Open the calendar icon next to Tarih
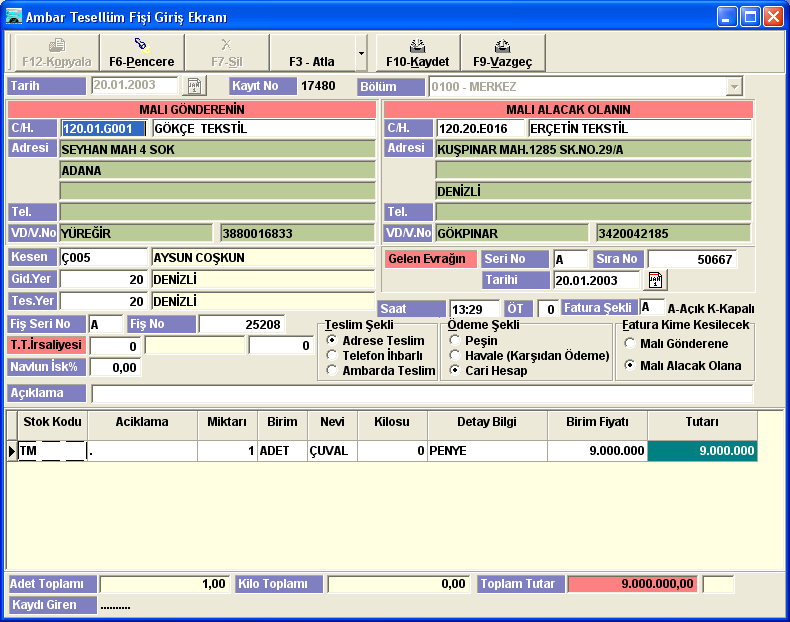790x622 pixels. [x=194, y=86]
